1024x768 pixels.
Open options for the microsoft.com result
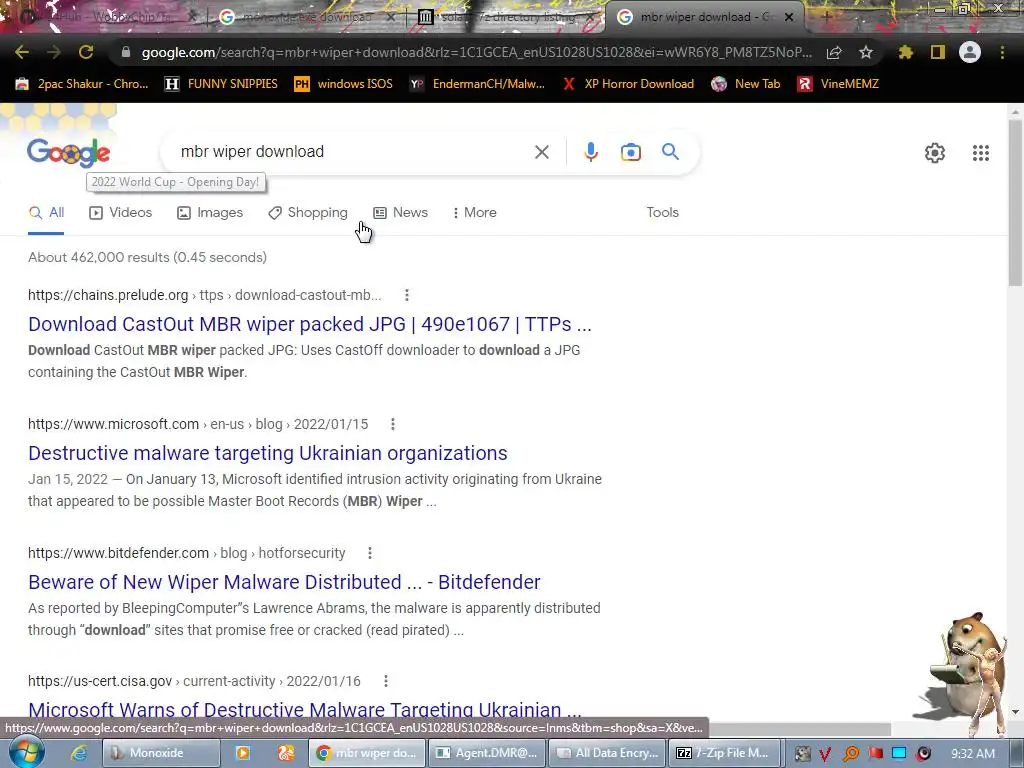tap(392, 424)
